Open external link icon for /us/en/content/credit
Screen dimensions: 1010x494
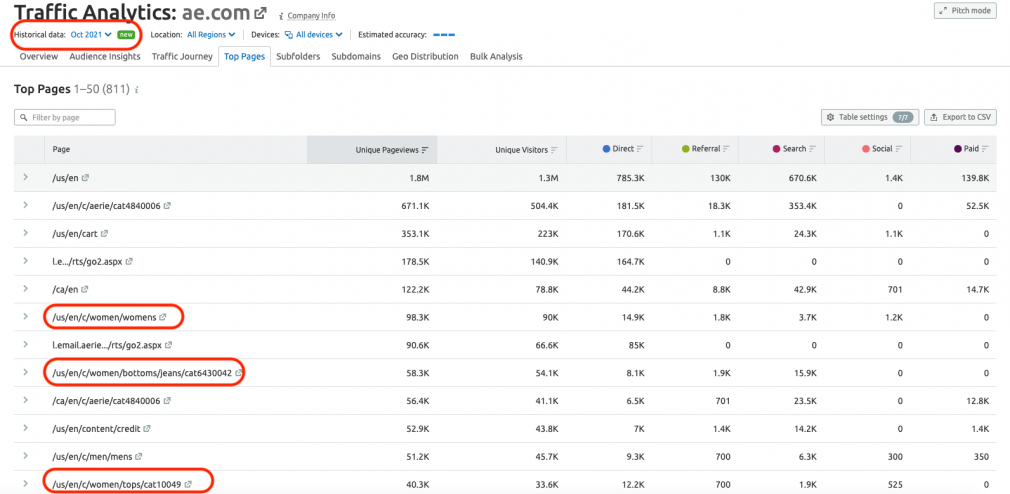point(147,428)
